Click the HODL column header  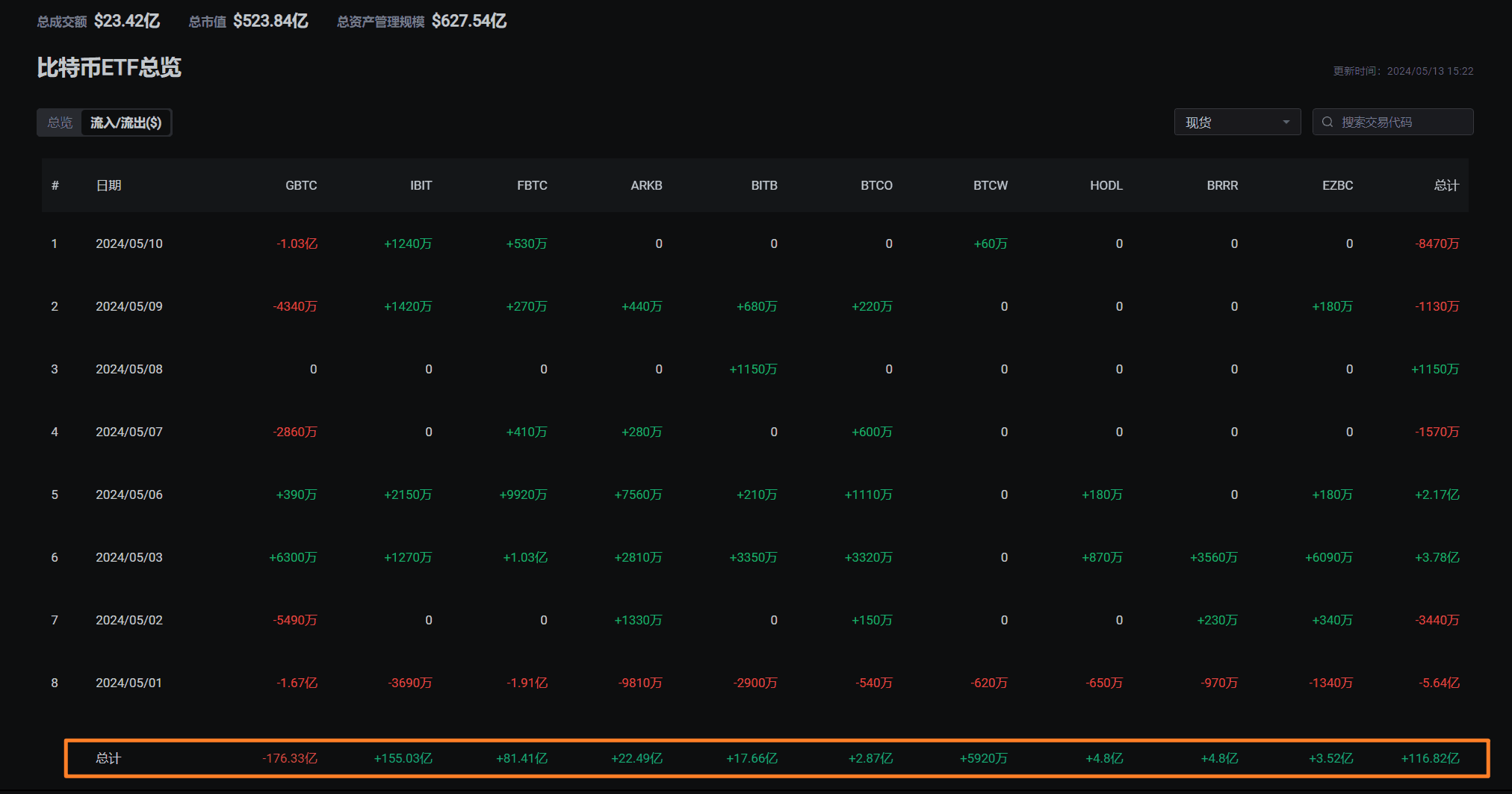(1106, 185)
